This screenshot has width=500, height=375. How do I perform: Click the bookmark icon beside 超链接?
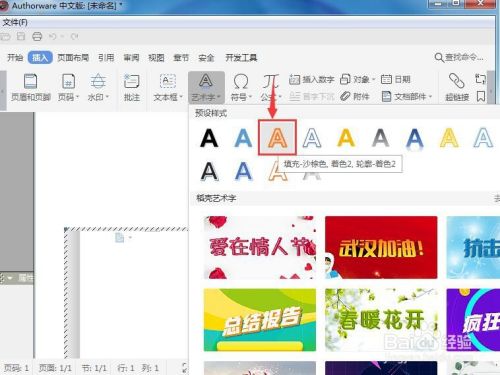tap(481, 96)
